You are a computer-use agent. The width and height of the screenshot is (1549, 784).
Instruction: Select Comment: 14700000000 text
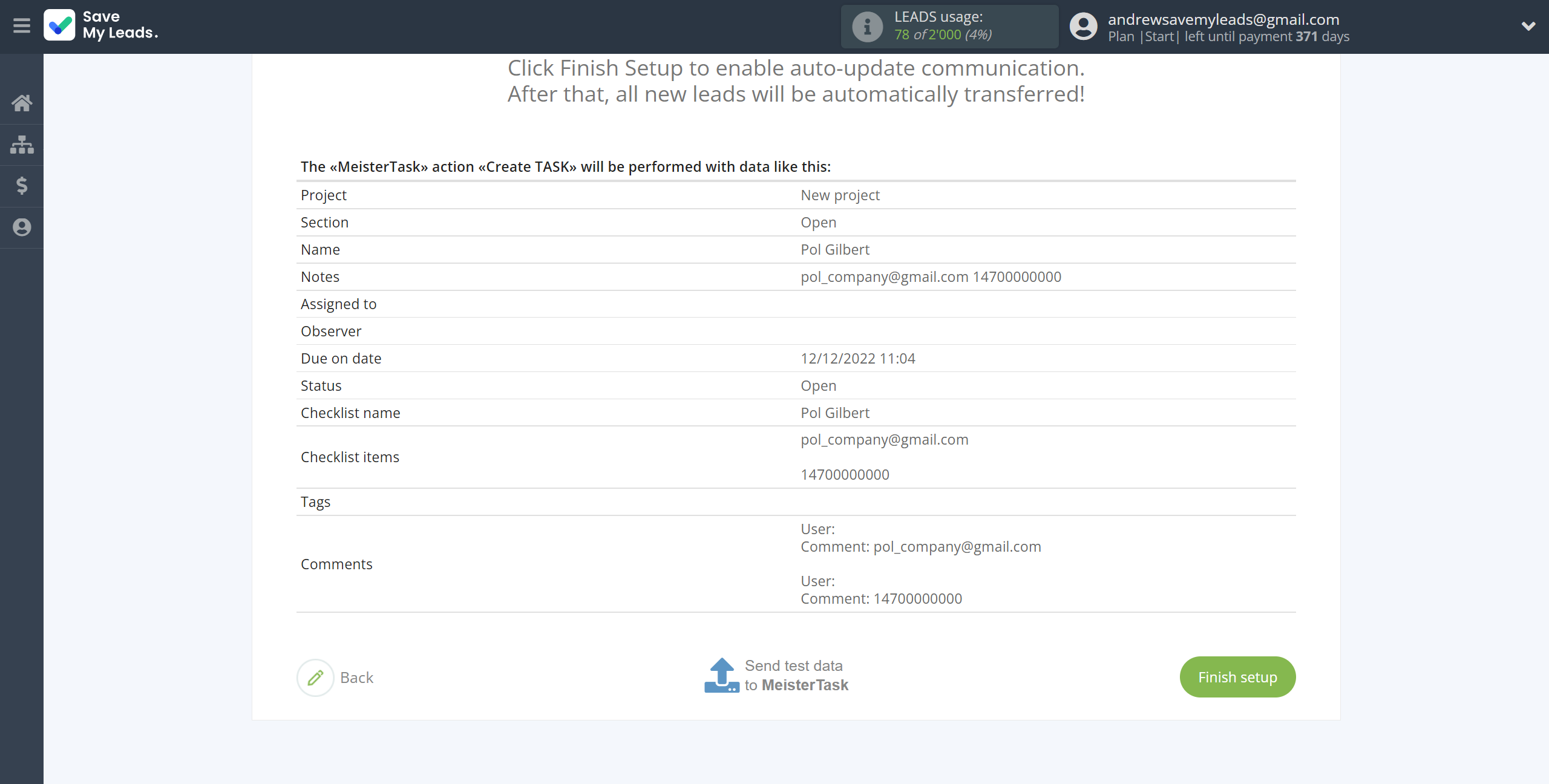coord(881,599)
